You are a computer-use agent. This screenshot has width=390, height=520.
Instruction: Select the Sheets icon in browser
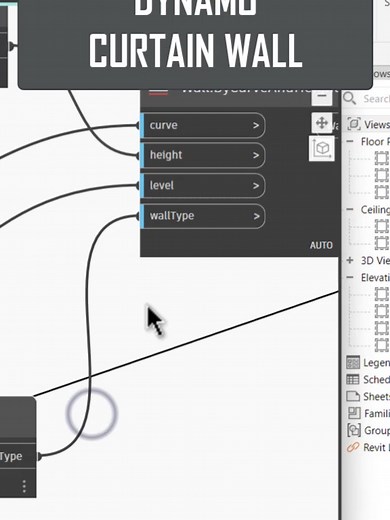click(353, 396)
